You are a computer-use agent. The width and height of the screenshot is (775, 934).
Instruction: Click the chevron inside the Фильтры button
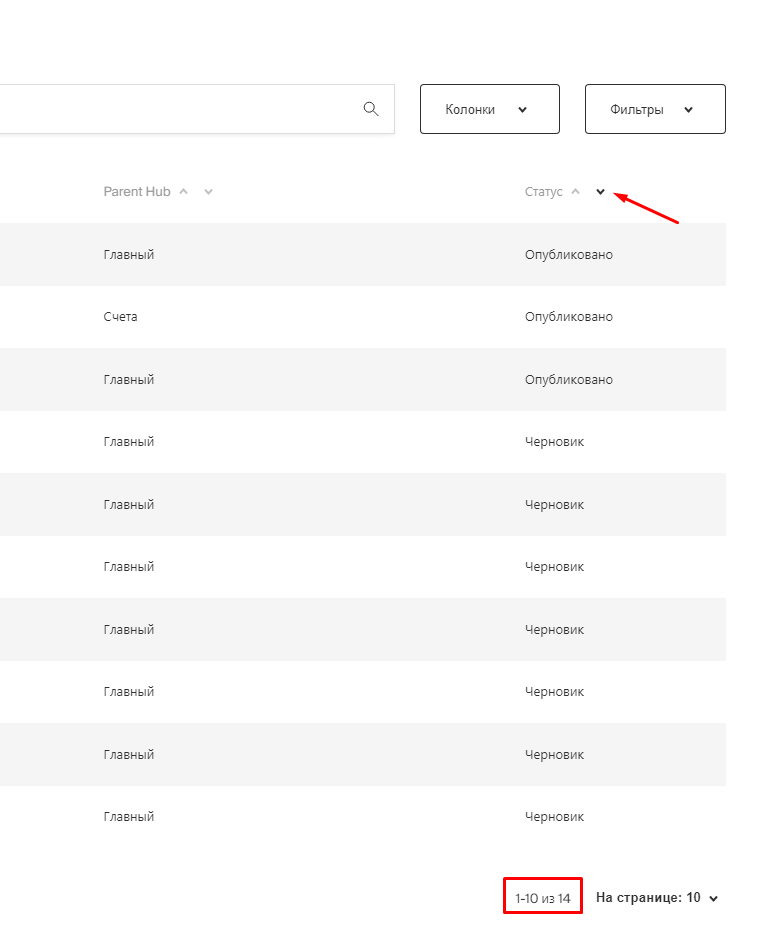pyautogui.click(x=688, y=109)
